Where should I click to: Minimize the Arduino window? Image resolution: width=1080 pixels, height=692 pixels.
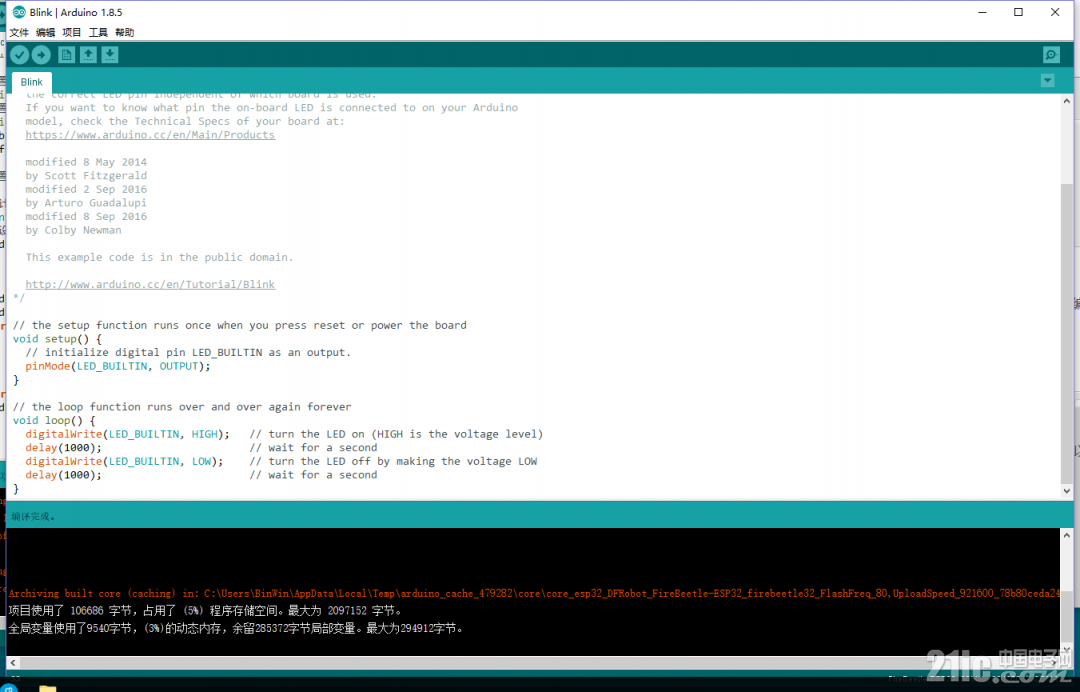click(x=983, y=12)
